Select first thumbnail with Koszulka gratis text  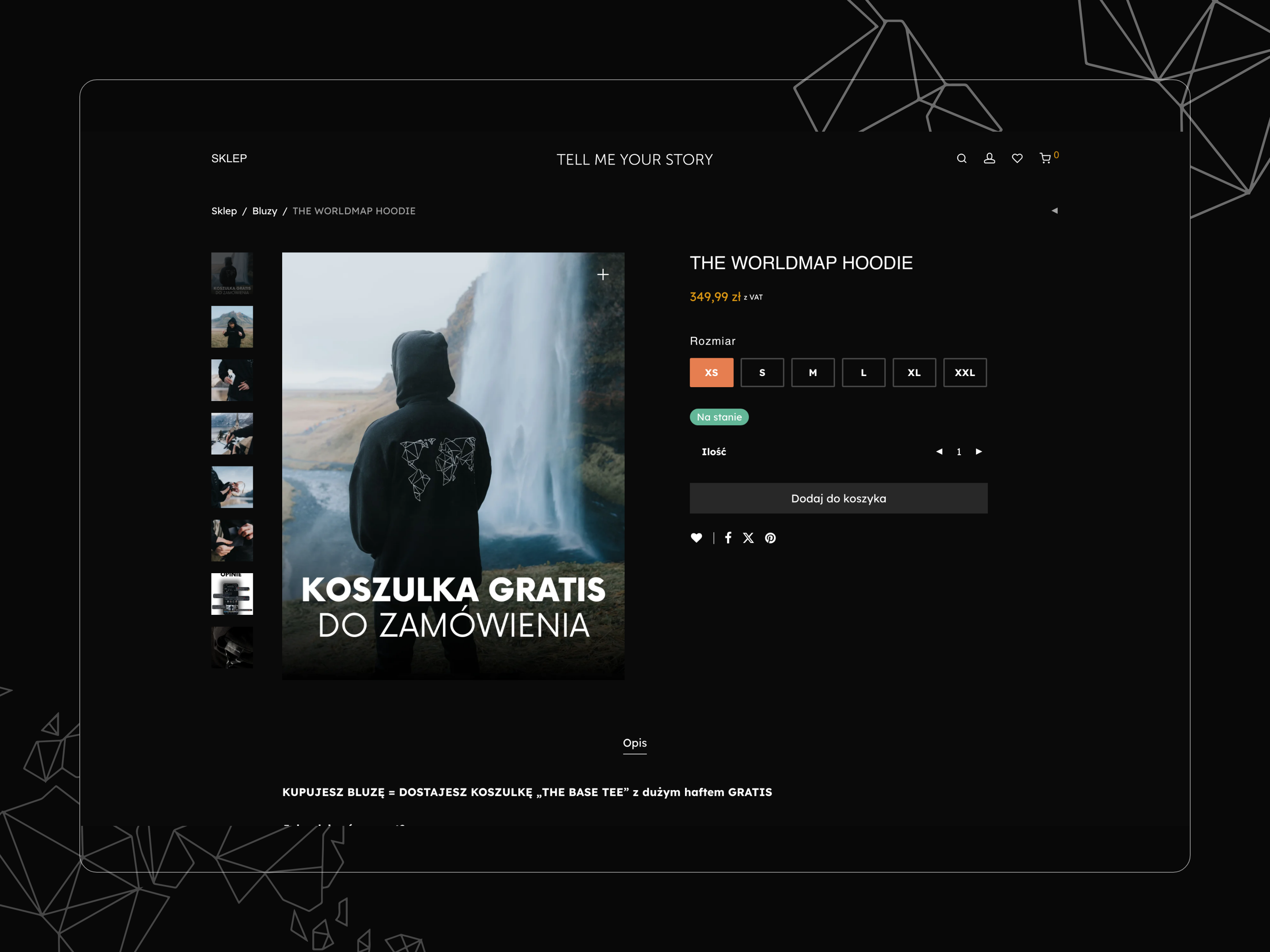(232, 273)
